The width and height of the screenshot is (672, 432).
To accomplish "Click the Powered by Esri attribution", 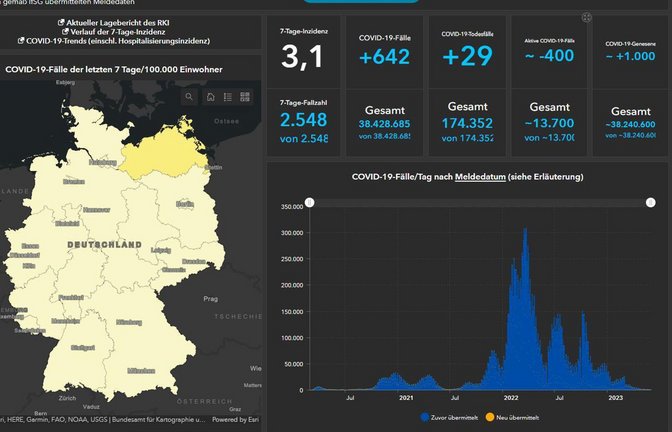I will pyautogui.click(x=235, y=420).
